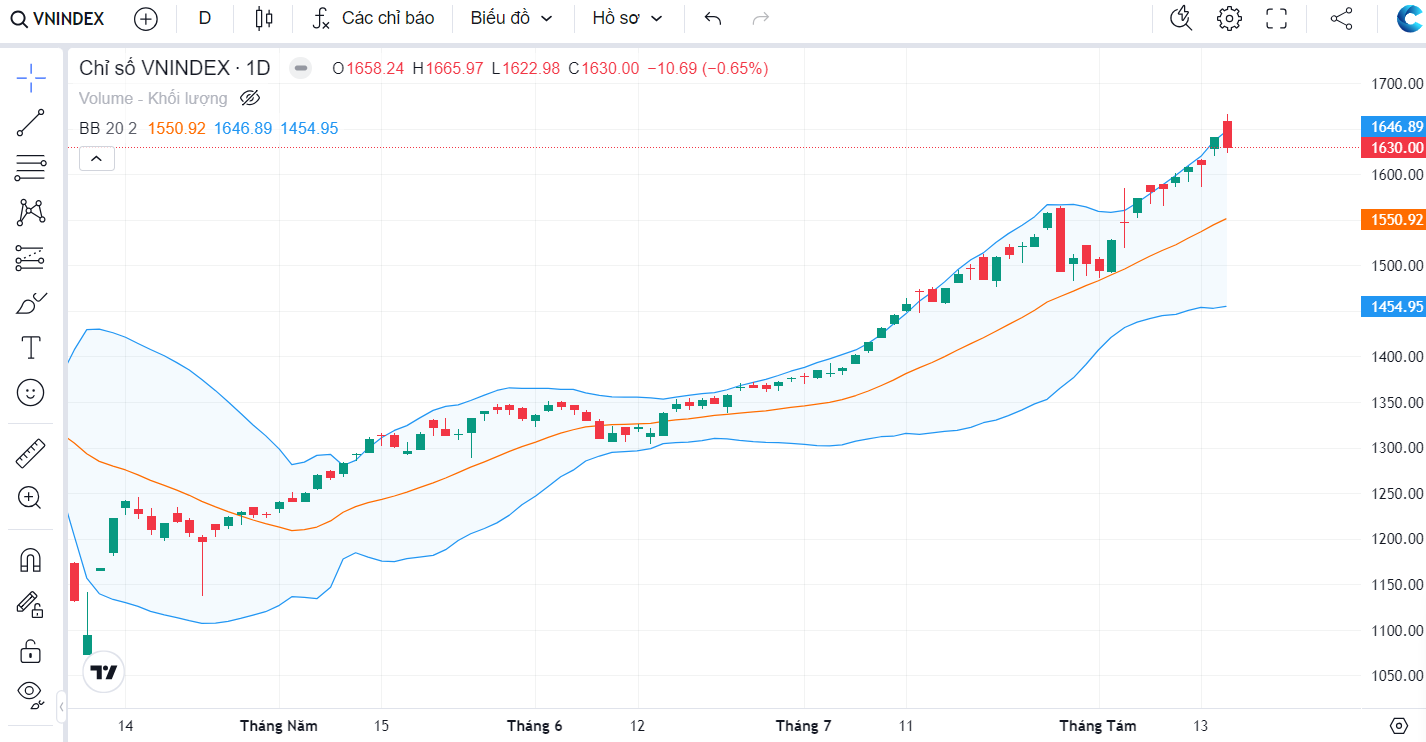Select the brush drawing tool
The height and width of the screenshot is (742, 1426).
coord(31,303)
